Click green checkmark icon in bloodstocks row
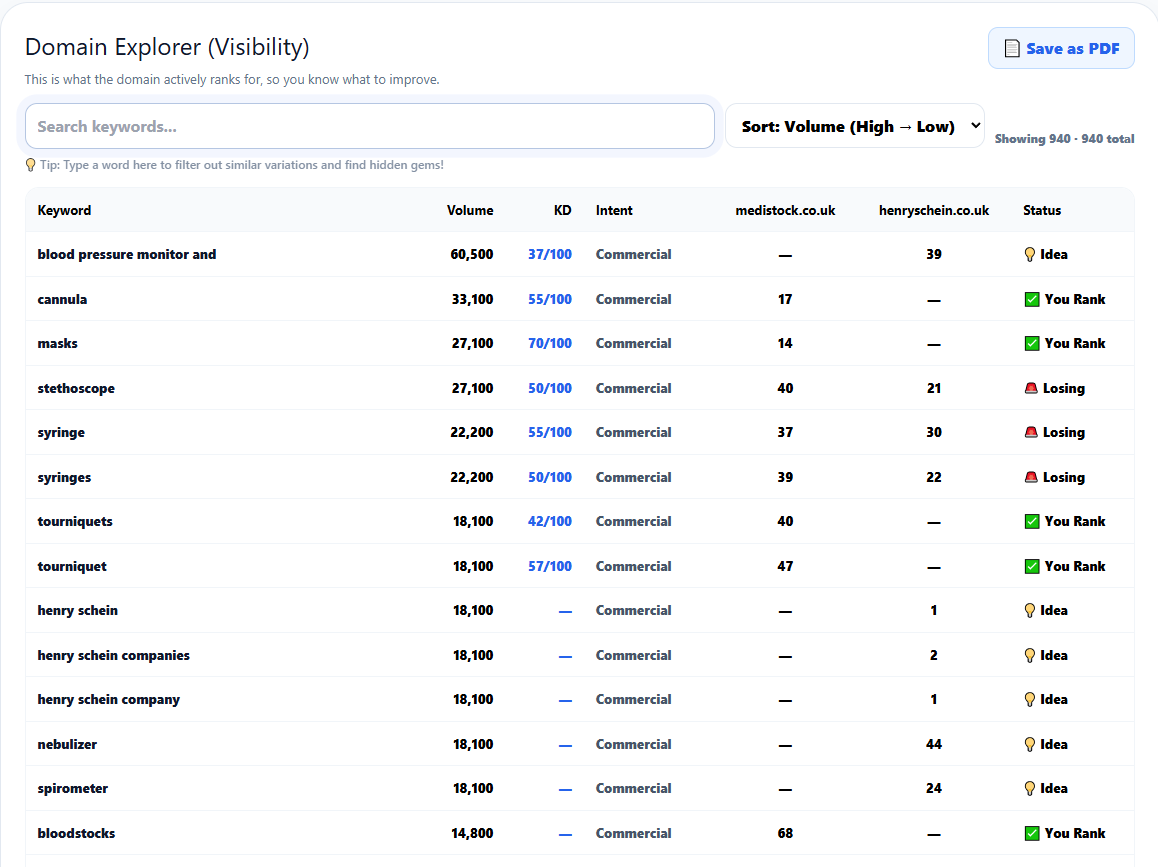The height and width of the screenshot is (867, 1158). (x=1032, y=833)
